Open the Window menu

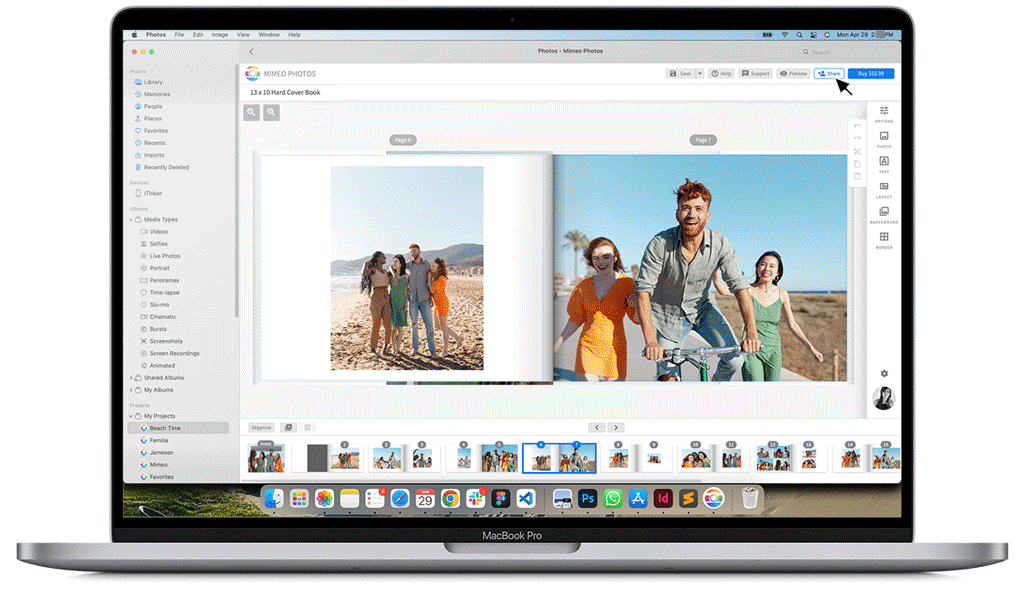[269, 35]
